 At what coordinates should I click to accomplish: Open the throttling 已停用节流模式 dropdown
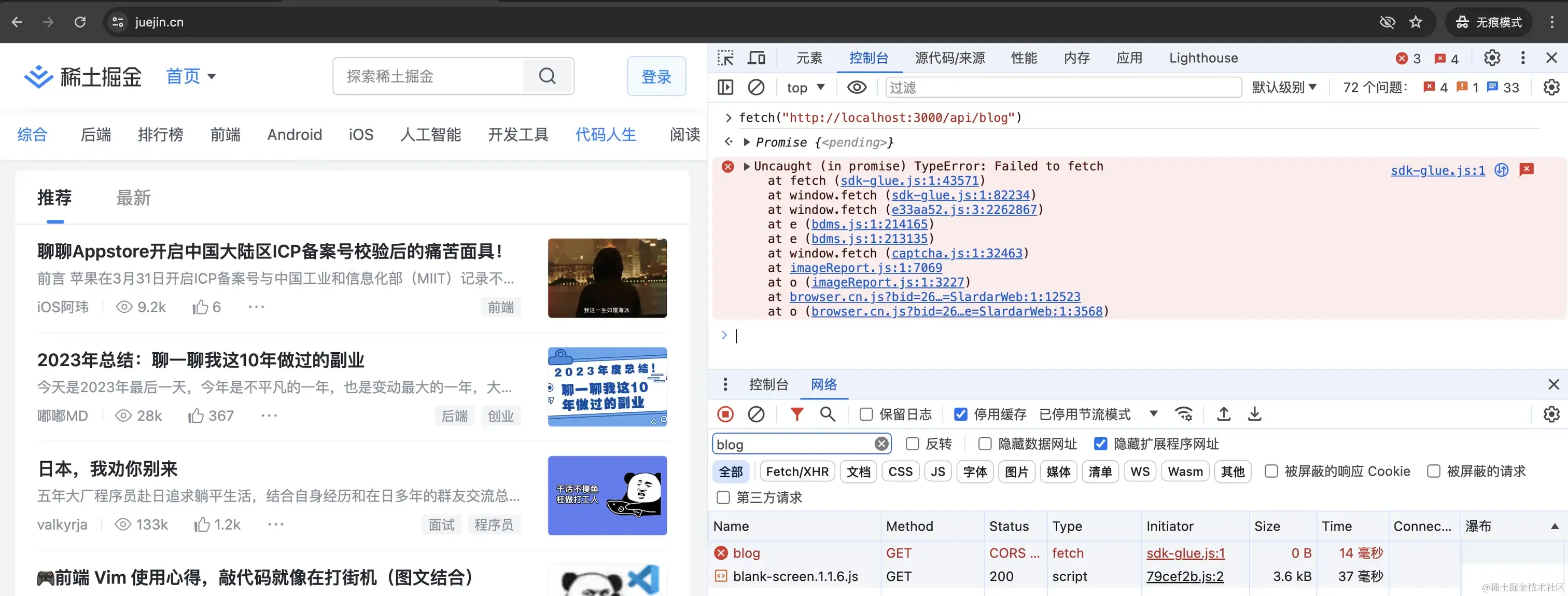tap(1098, 414)
